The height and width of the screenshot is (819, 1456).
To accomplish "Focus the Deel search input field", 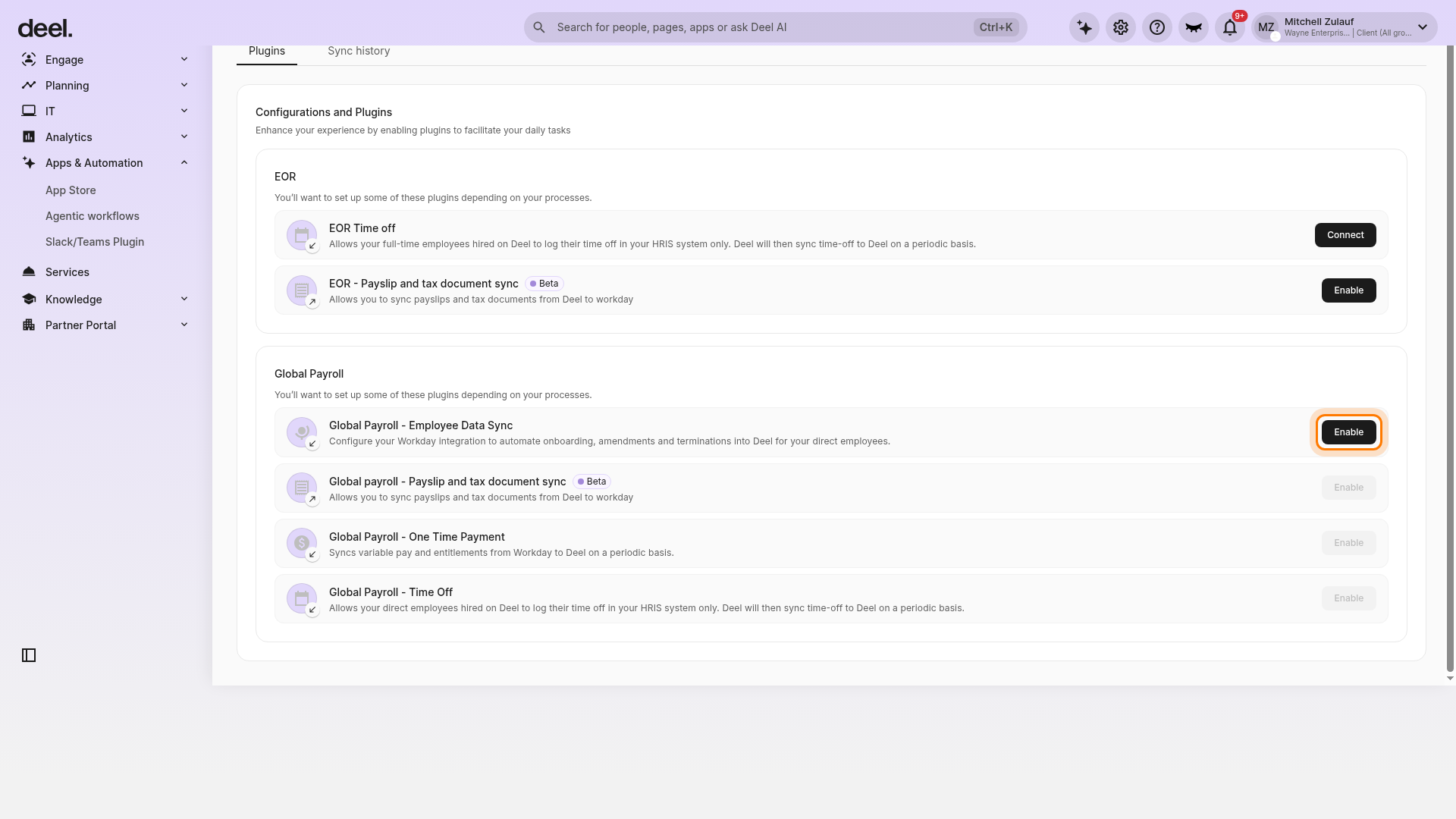I will click(775, 27).
